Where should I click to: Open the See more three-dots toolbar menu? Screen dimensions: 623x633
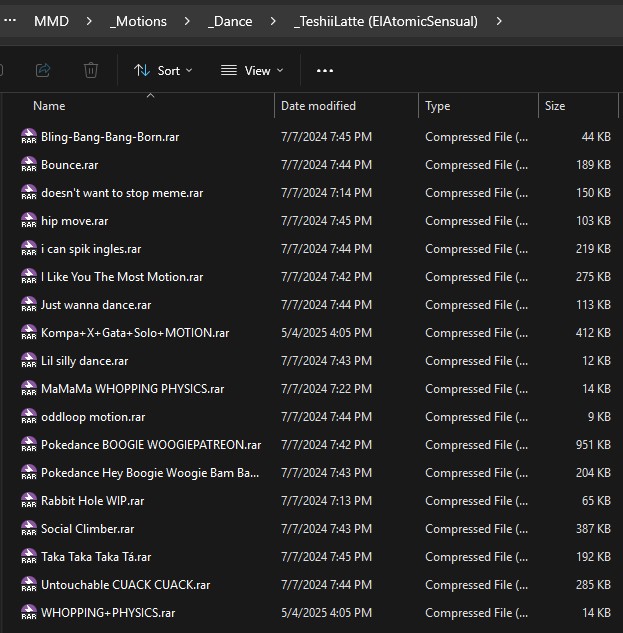(325, 71)
